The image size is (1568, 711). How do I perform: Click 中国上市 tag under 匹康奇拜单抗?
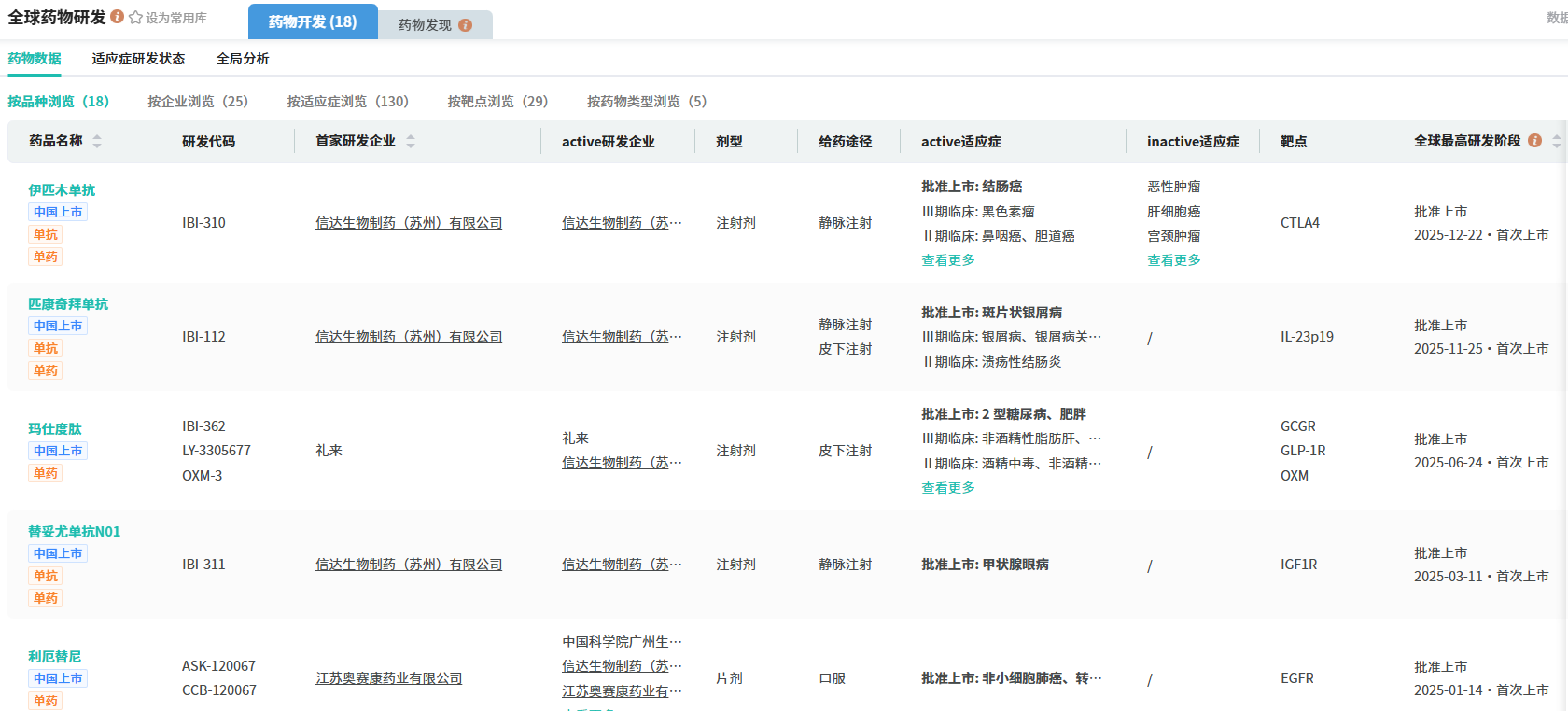(58, 327)
